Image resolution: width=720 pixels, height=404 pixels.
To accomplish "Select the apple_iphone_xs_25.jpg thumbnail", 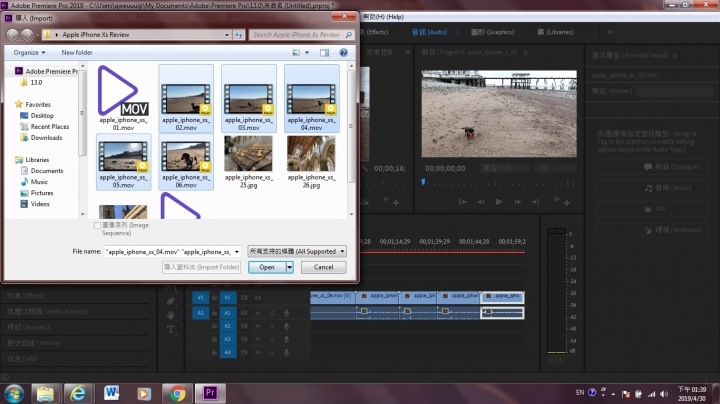I will (x=248, y=153).
